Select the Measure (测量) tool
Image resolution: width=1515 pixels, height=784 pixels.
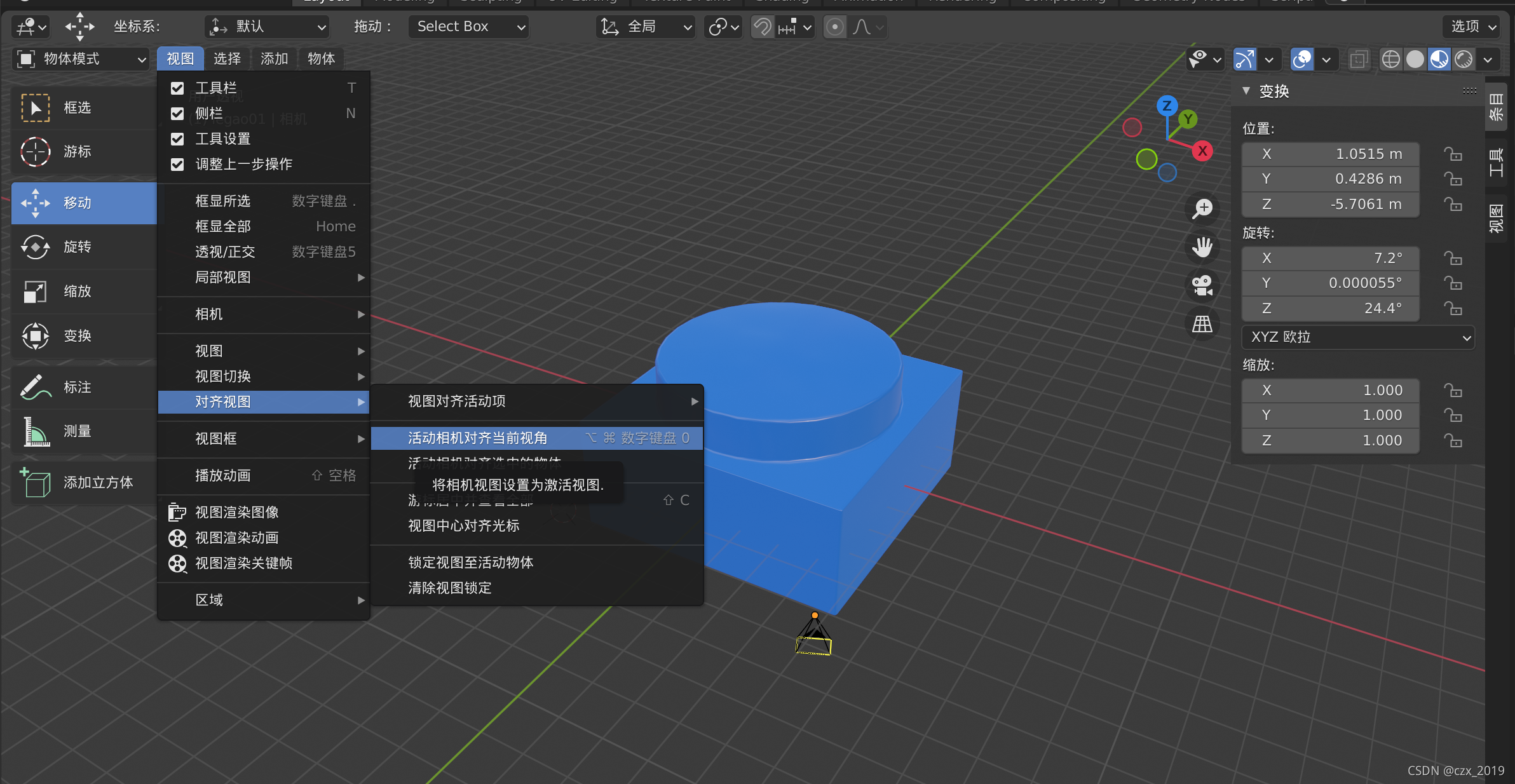coord(76,431)
